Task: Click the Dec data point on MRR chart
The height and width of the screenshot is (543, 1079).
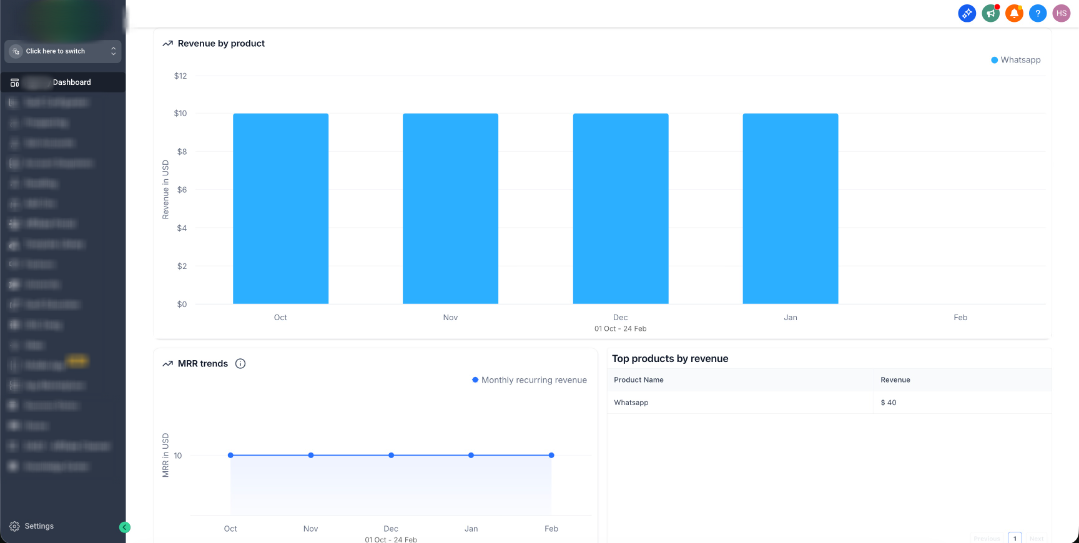Action: [391, 455]
